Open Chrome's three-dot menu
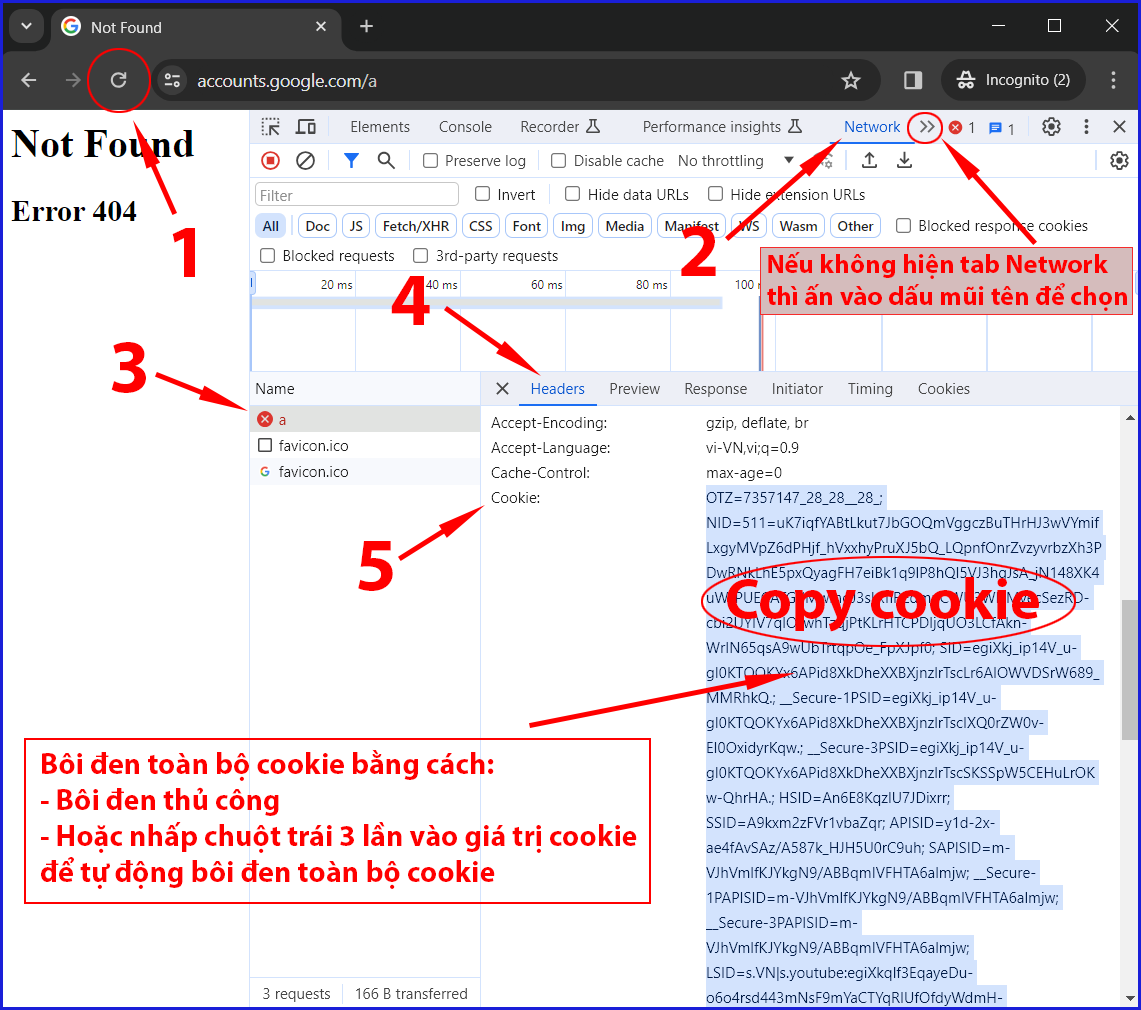This screenshot has width=1141, height=1010. click(x=1113, y=80)
